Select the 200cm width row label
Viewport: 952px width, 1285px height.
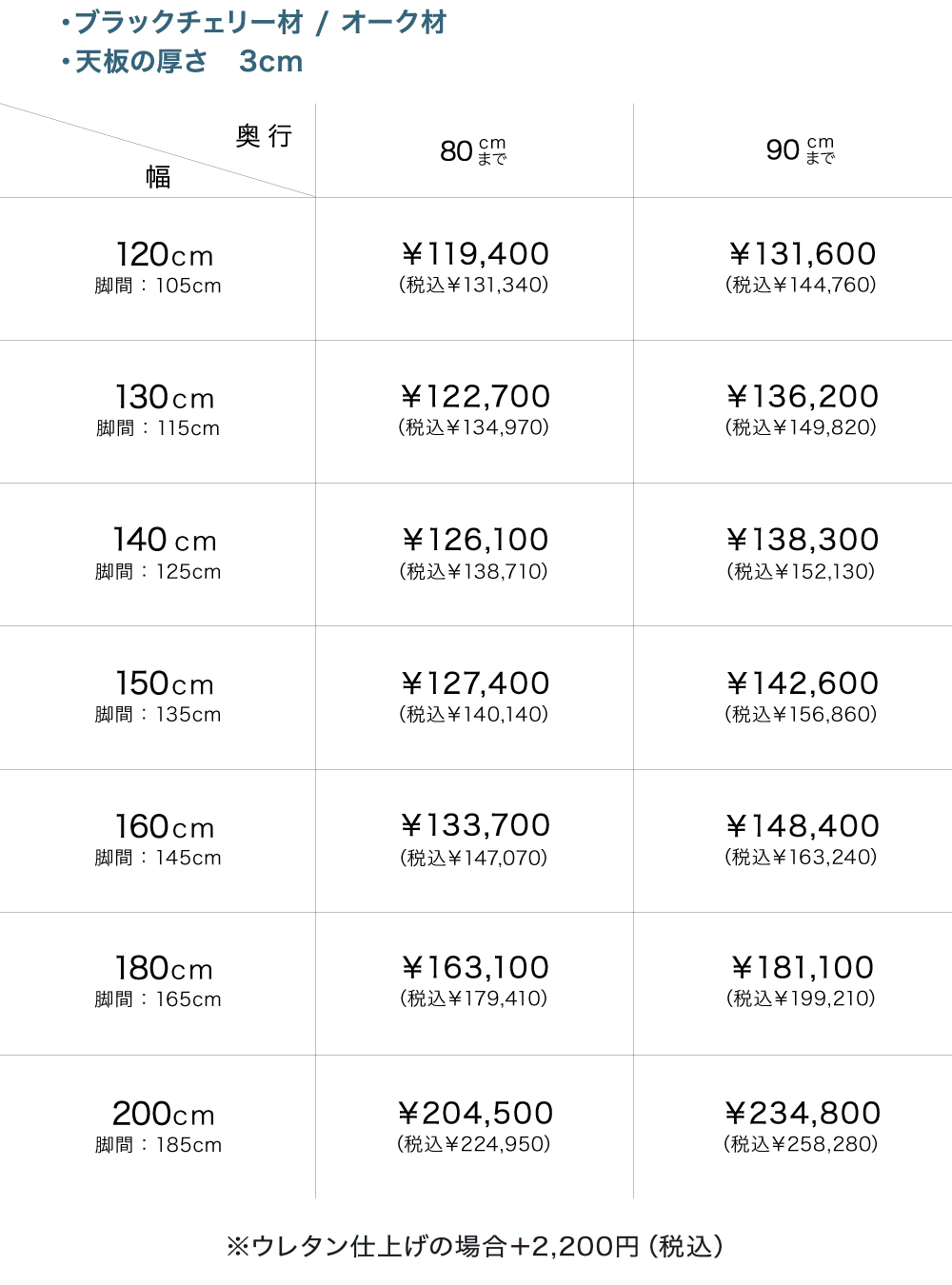click(164, 1115)
